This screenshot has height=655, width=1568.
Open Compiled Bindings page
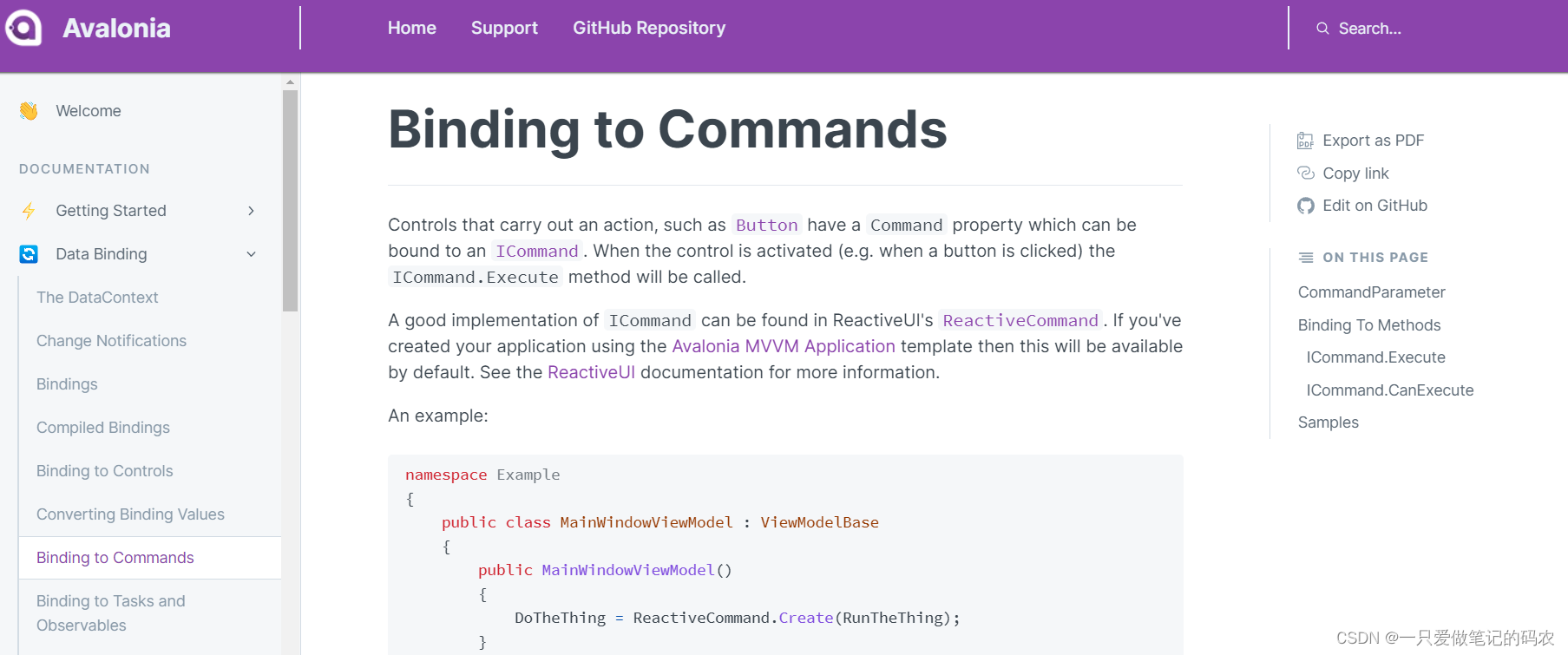(103, 428)
